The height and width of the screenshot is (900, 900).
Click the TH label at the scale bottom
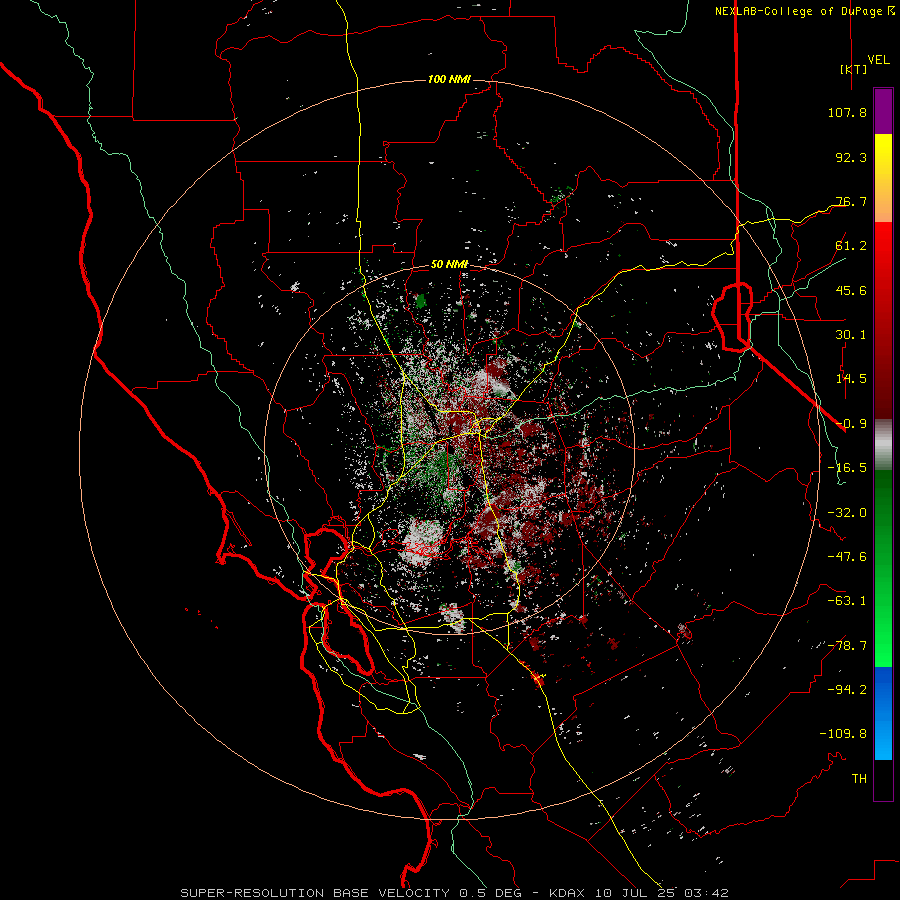pos(859,779)
